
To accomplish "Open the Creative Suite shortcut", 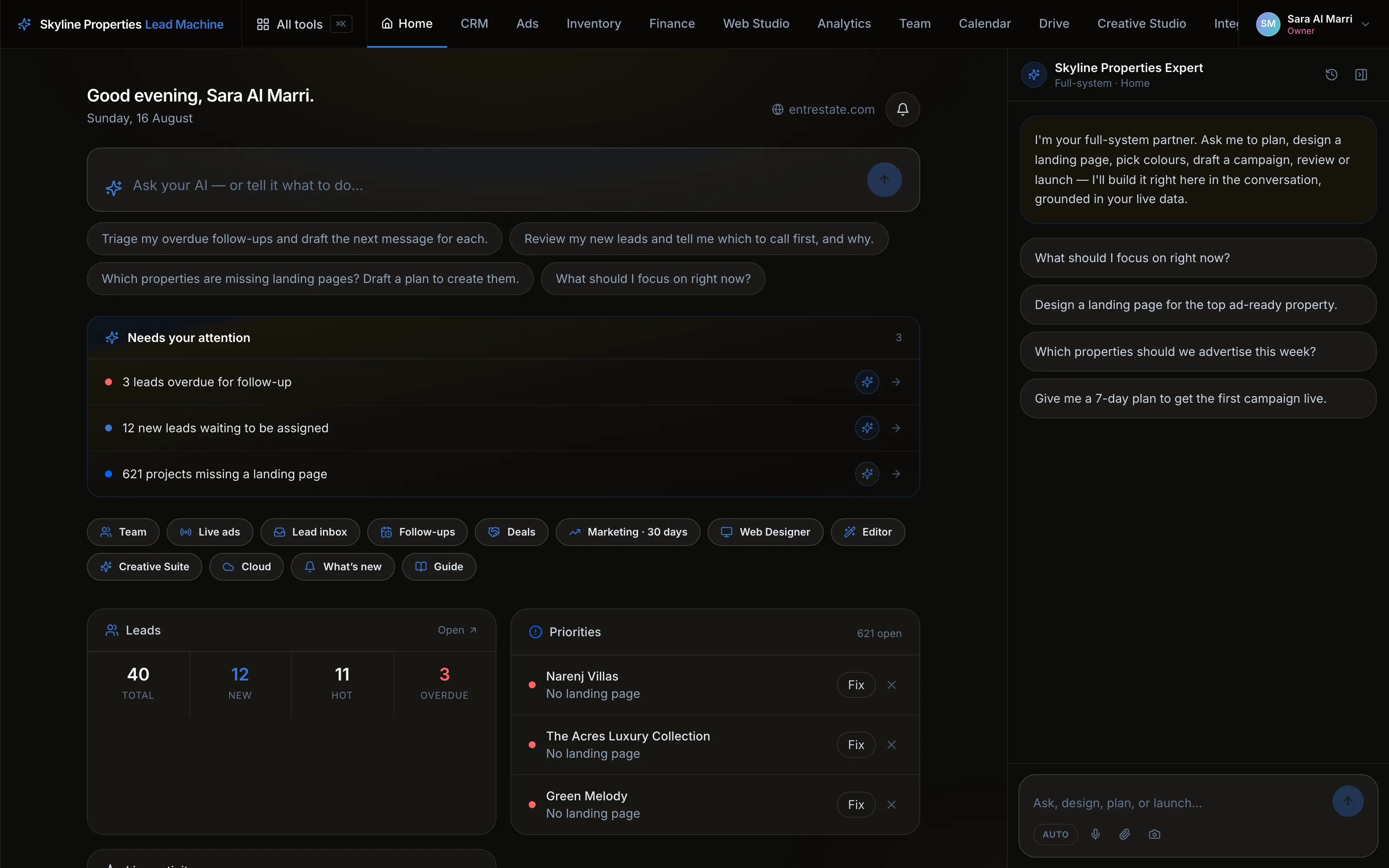I will [144, 567].
